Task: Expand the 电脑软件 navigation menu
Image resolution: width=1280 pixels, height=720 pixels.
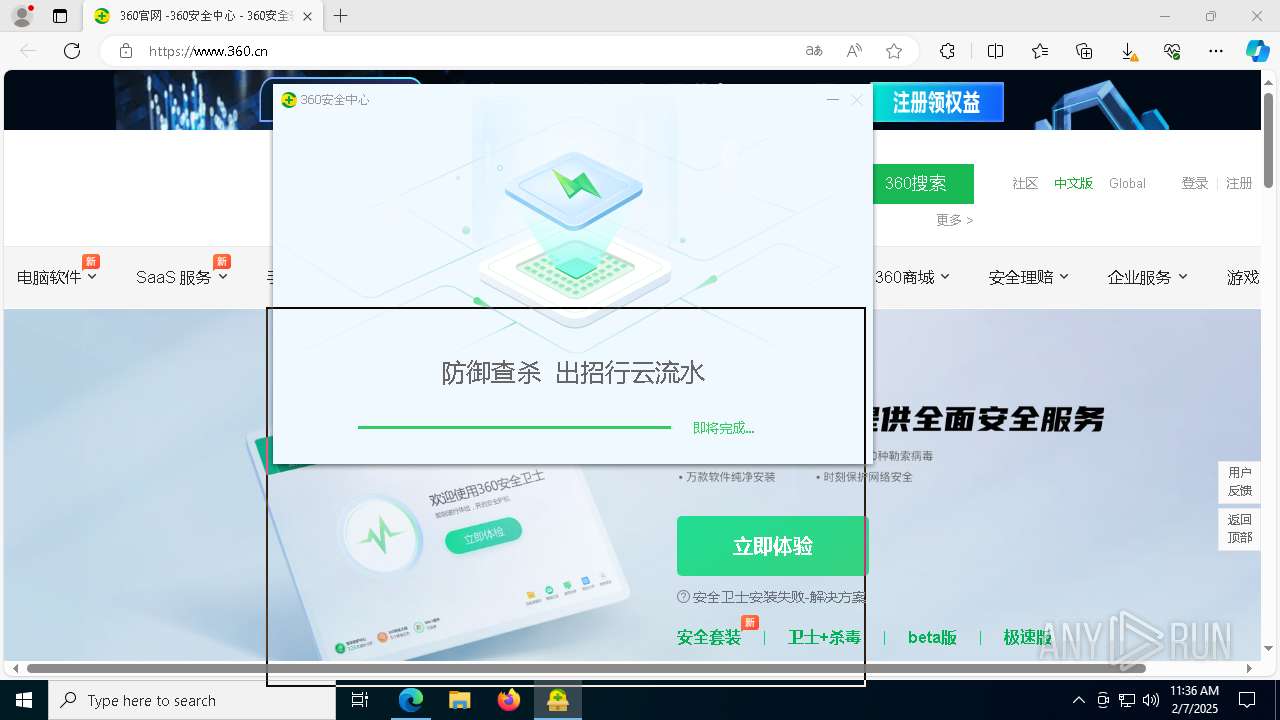Action: pos(57,277)
